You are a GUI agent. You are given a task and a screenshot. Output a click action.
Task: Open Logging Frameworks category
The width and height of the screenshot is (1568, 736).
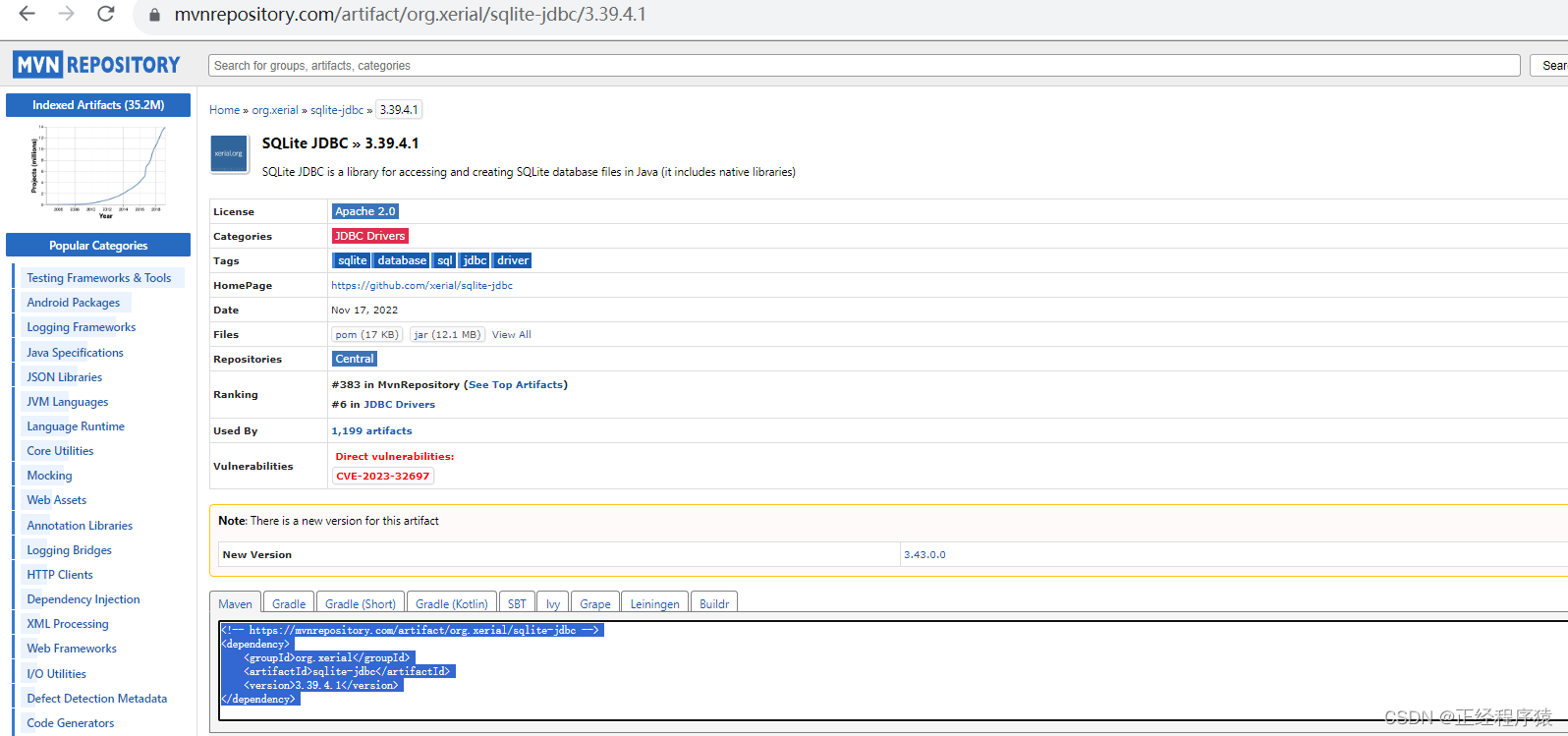pyautogui.click(x=82, y=327)
